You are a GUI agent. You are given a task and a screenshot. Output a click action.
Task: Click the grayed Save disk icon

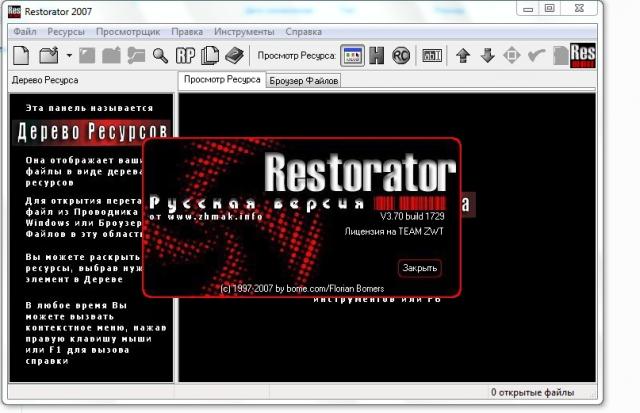(87, 56)
